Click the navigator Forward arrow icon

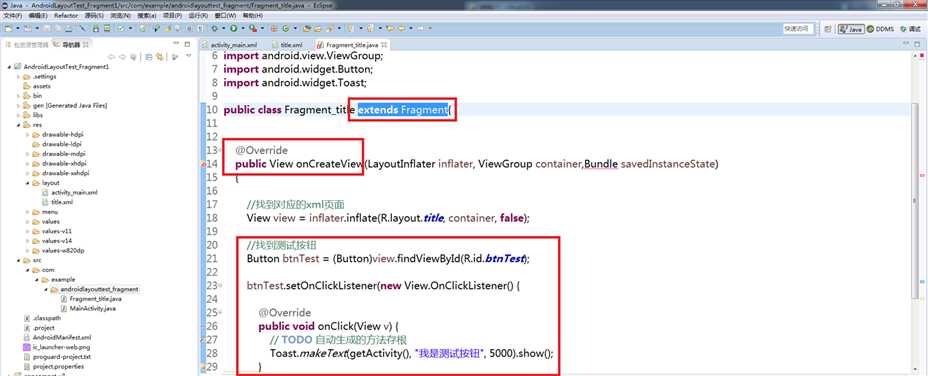tap(122, 57)
